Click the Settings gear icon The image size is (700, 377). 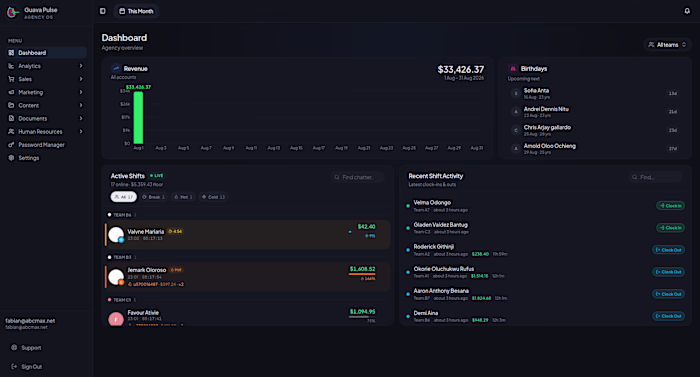pos(11,158)
